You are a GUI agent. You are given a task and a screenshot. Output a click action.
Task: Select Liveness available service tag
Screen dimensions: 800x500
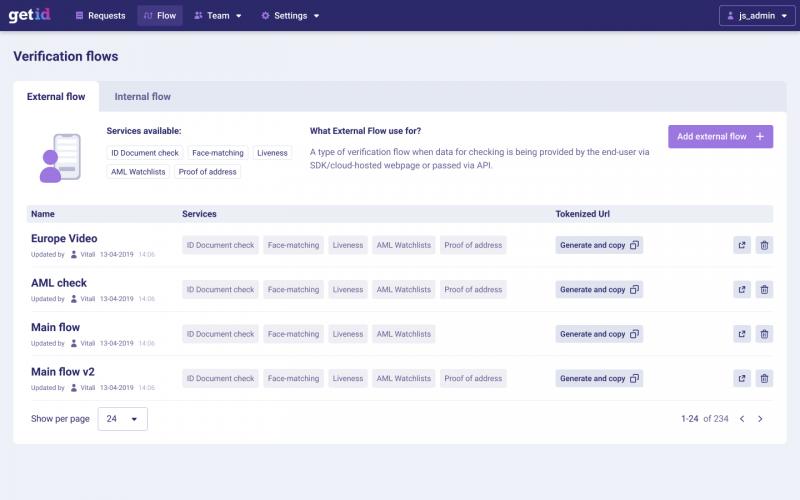click(x=272, y=153)
